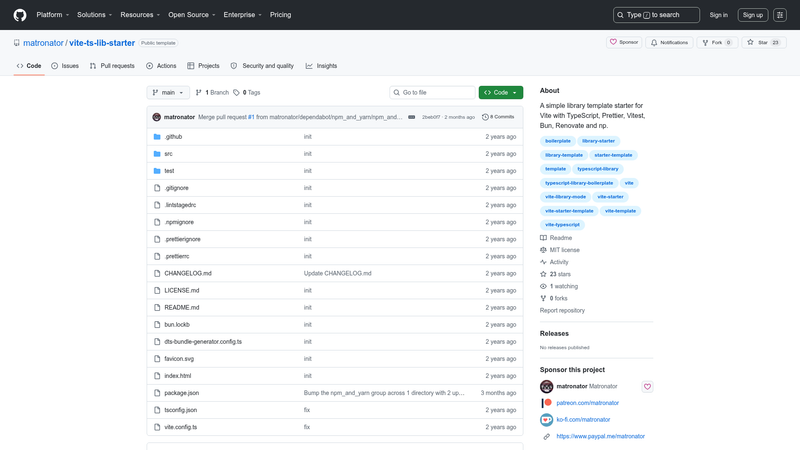Switch to the Pull requests tab
Viewport: 800px width, 450px height.
click(x=112, y=66)
